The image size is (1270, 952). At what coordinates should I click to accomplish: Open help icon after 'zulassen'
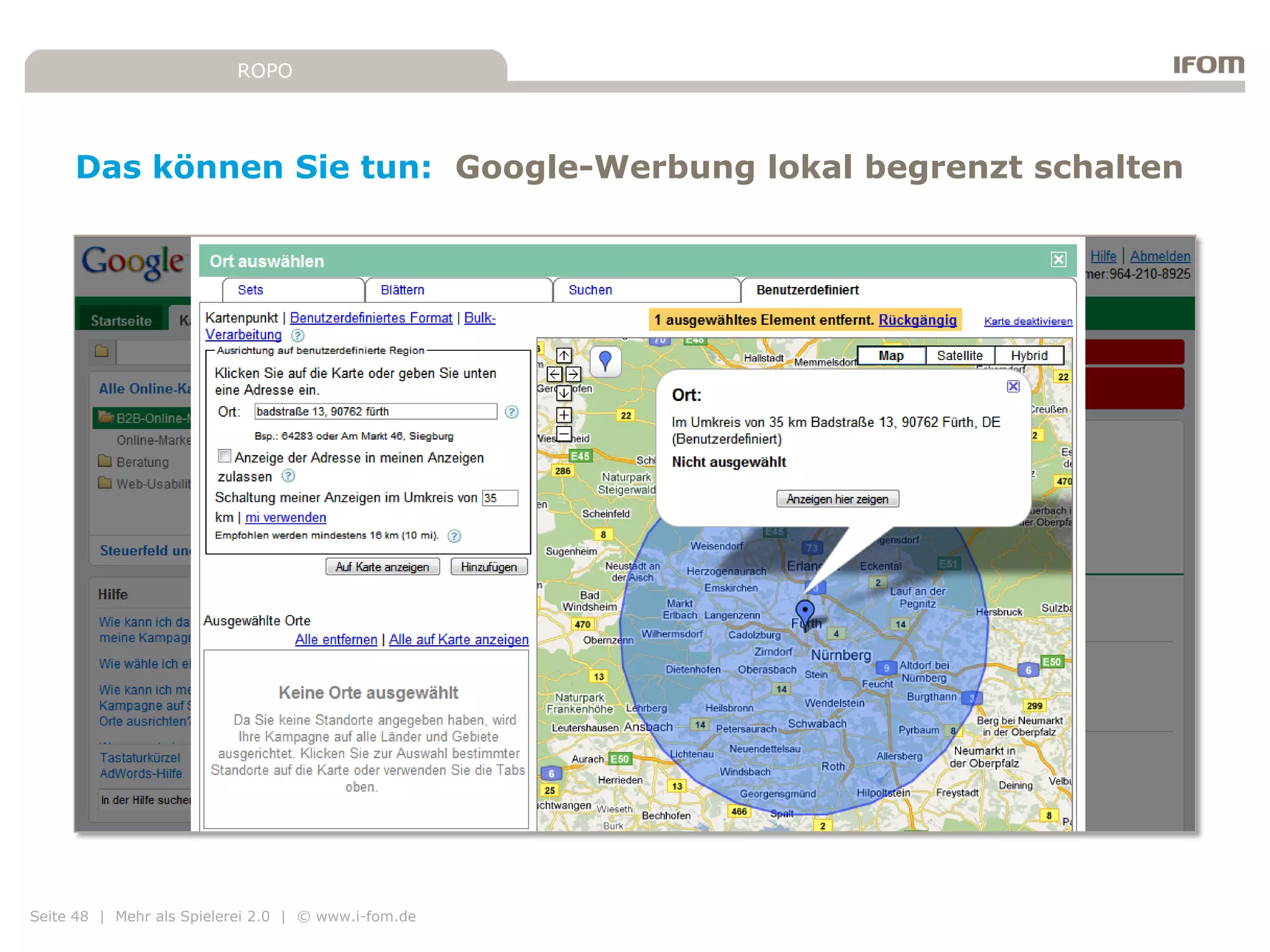[x=288, y=476]
